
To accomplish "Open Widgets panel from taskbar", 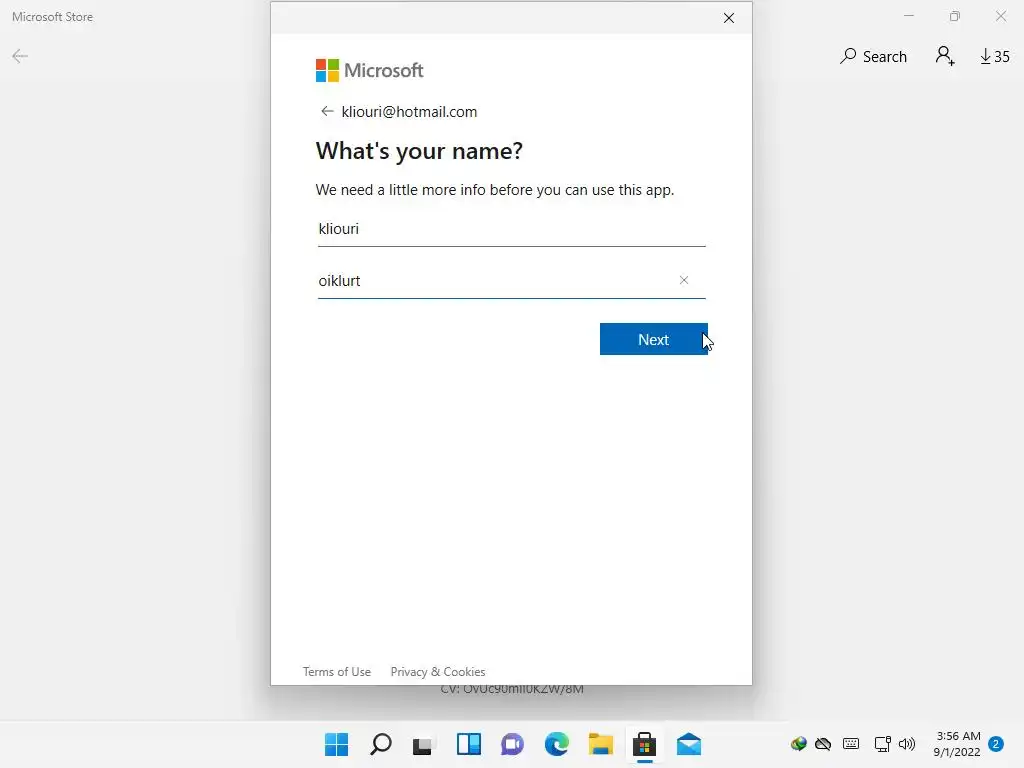I will click(469, 744).
